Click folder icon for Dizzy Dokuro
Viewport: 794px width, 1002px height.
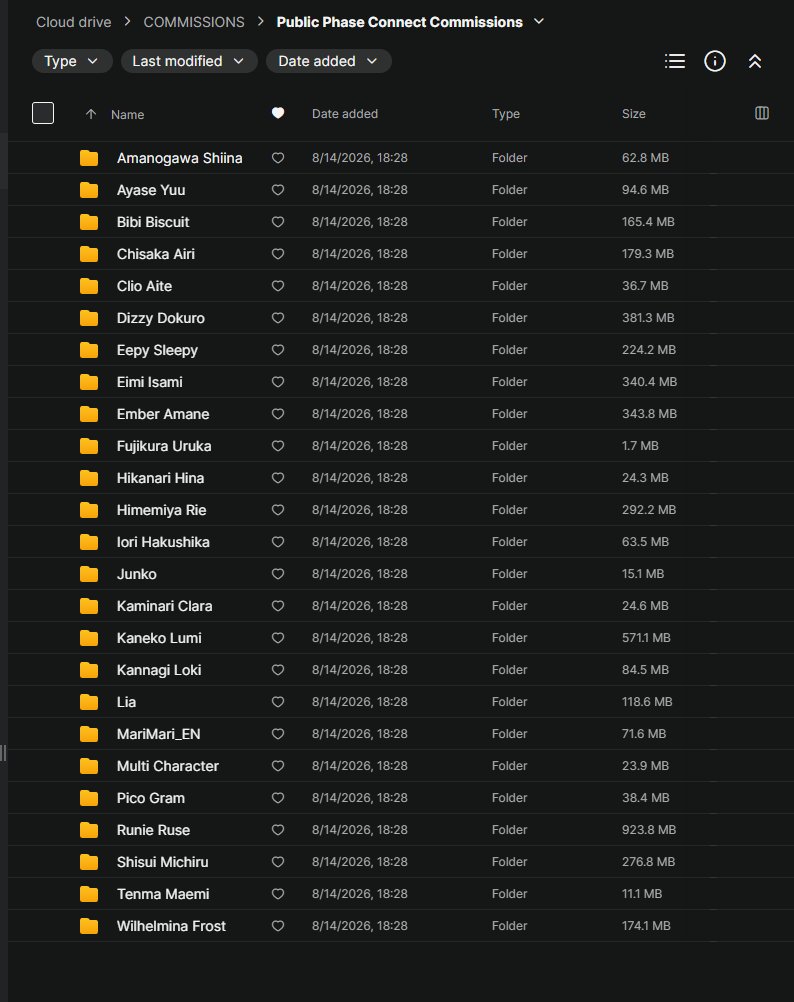(89, 318)
